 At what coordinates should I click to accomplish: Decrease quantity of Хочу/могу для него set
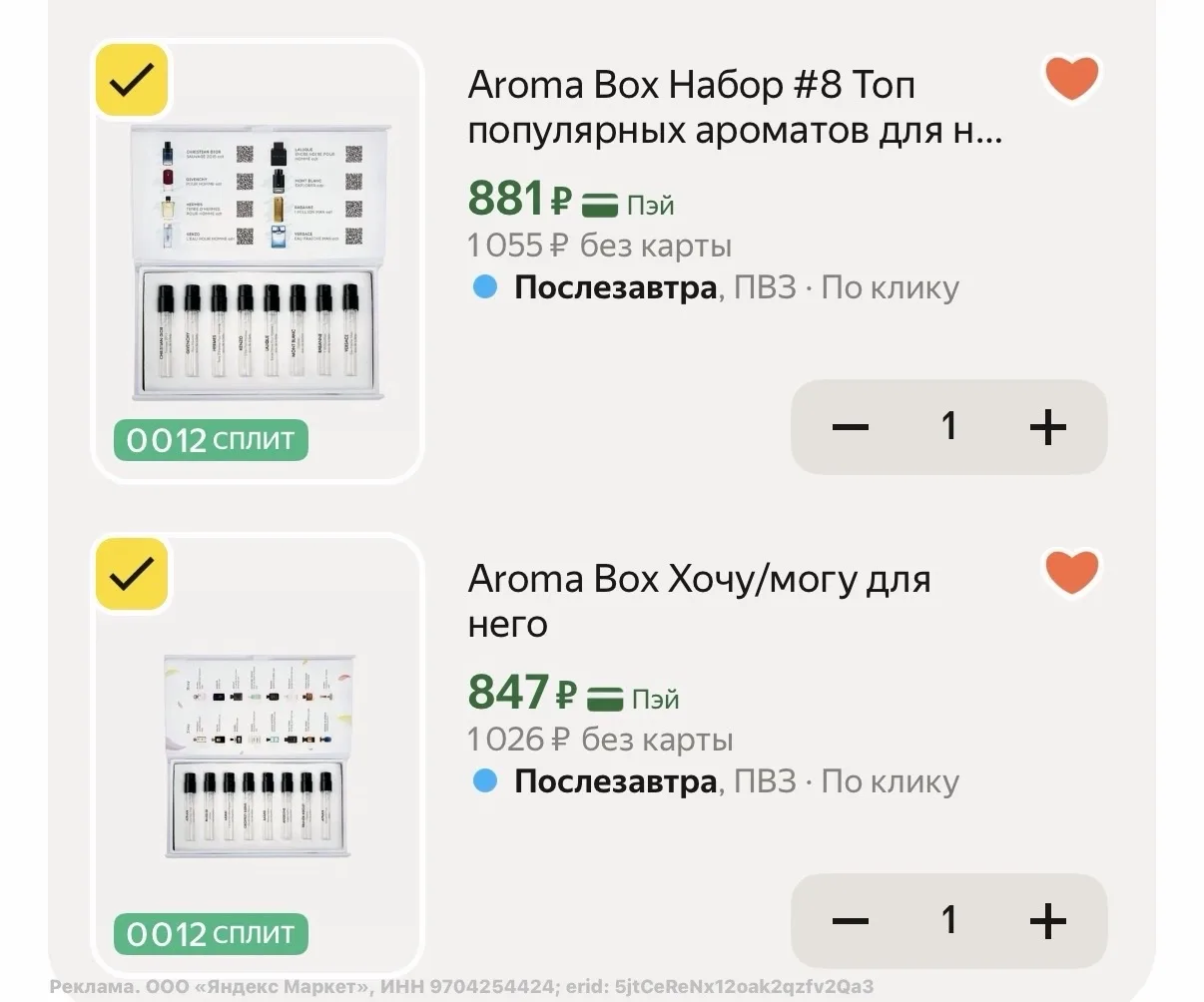pyautogui.click(x=851, y=921)
